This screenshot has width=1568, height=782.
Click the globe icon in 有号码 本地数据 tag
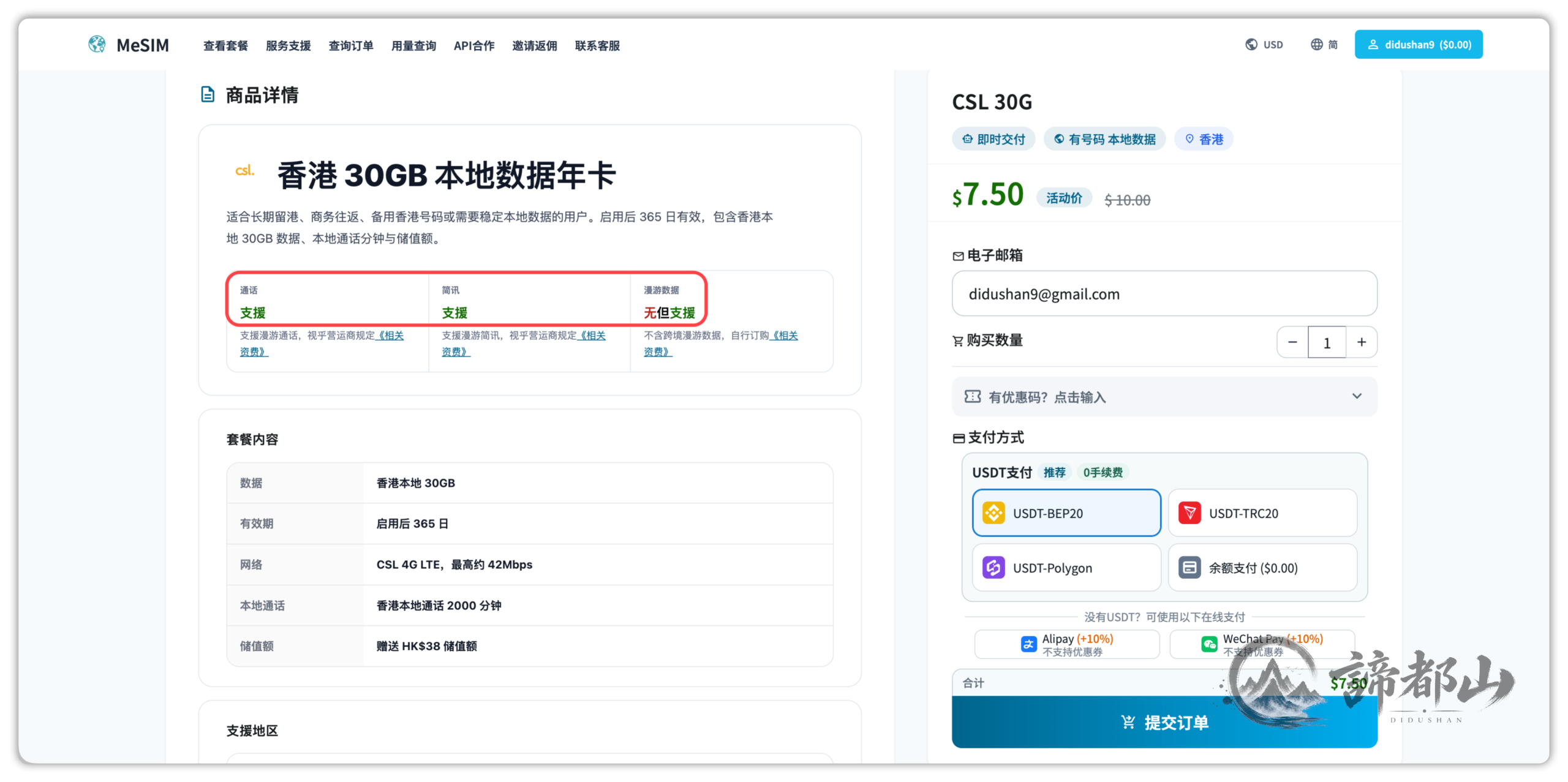[x=1058, y=139]
